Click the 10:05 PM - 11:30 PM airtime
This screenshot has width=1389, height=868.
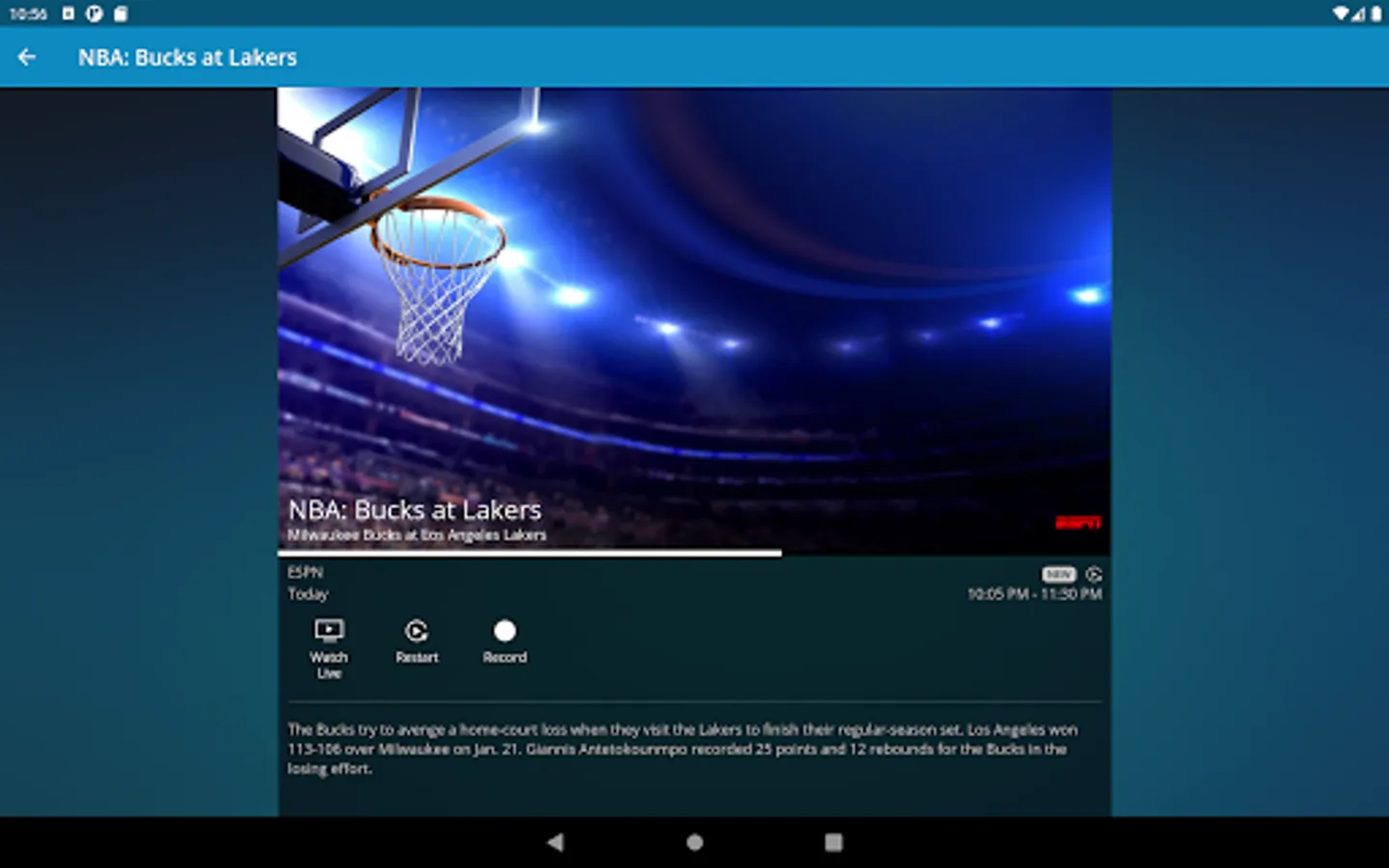tap(1034, 594)
